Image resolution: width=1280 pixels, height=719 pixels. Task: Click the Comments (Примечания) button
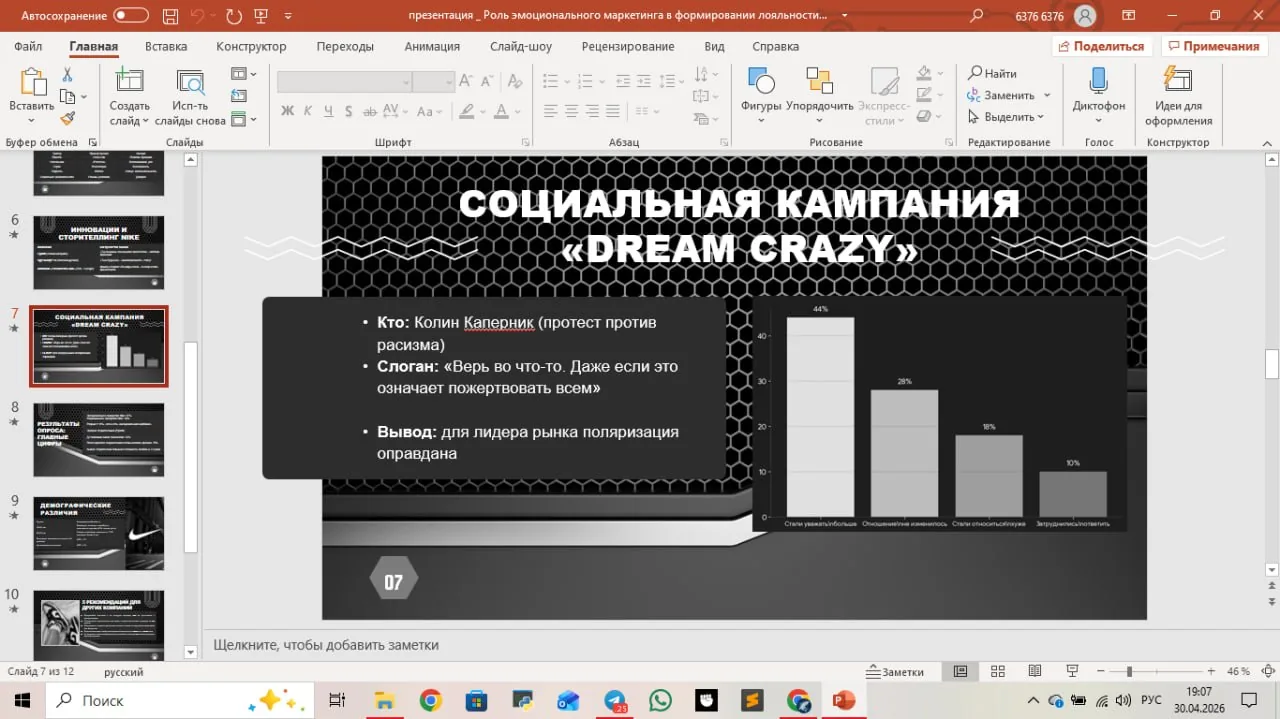(1213, 46)
